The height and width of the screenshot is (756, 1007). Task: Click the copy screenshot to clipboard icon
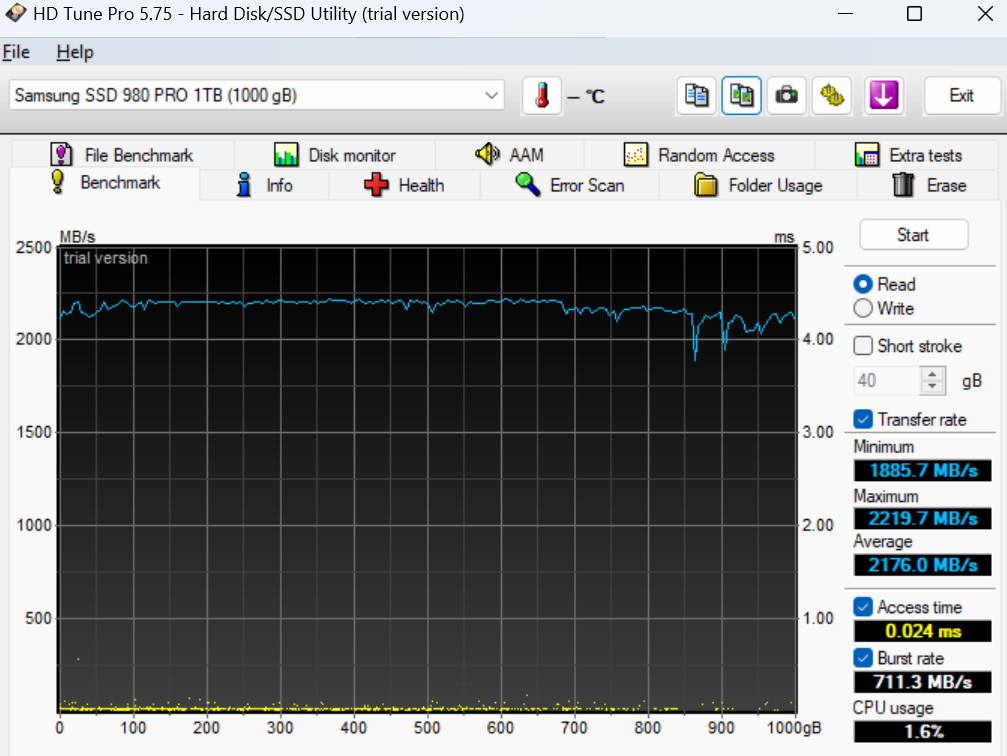(742, 96)
